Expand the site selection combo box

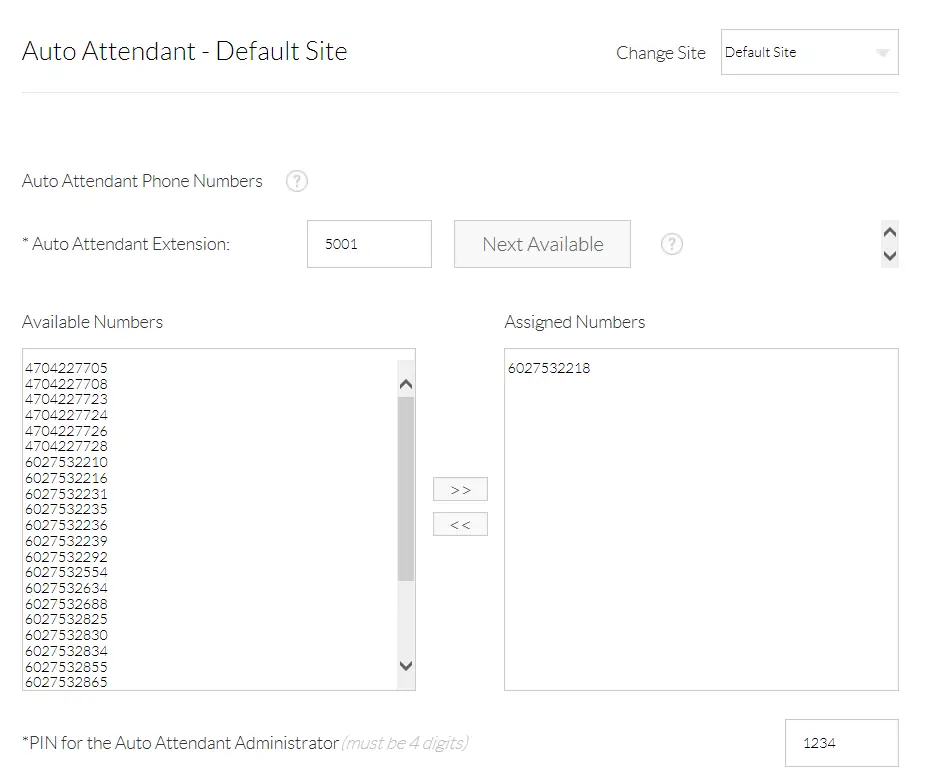coord(809,52)
